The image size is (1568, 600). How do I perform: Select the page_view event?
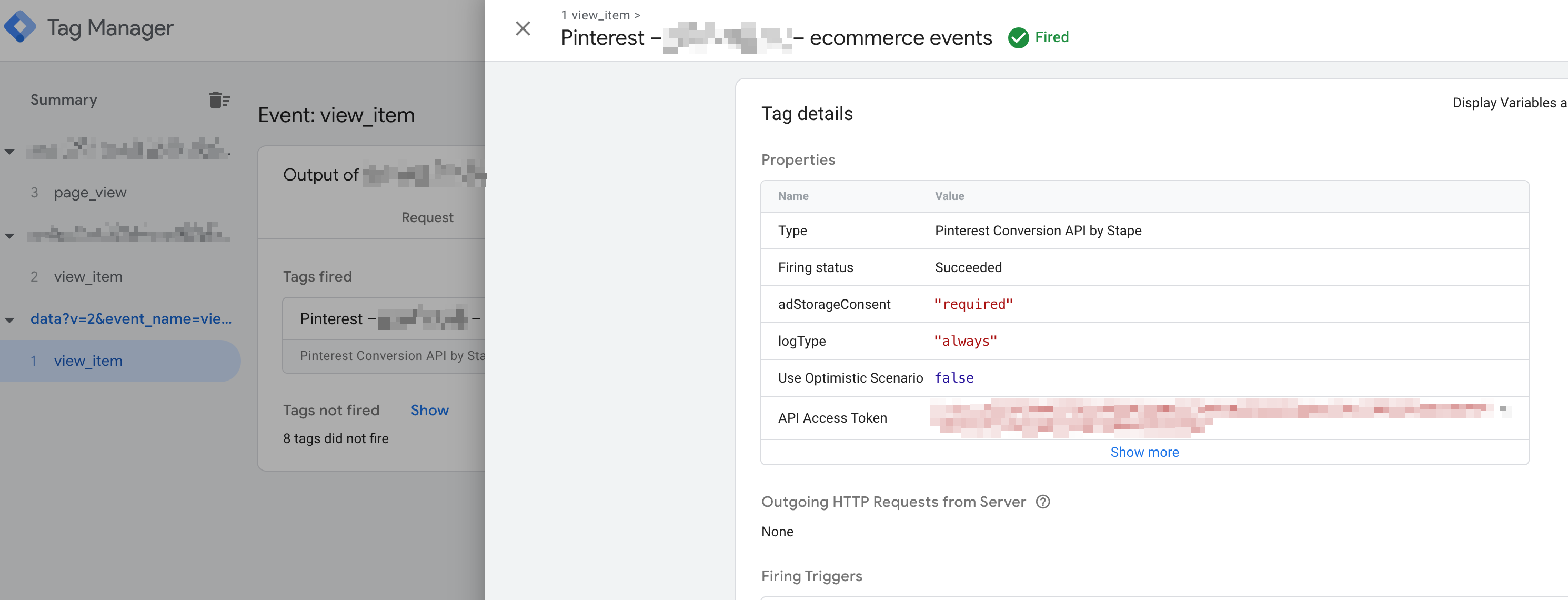90,193
